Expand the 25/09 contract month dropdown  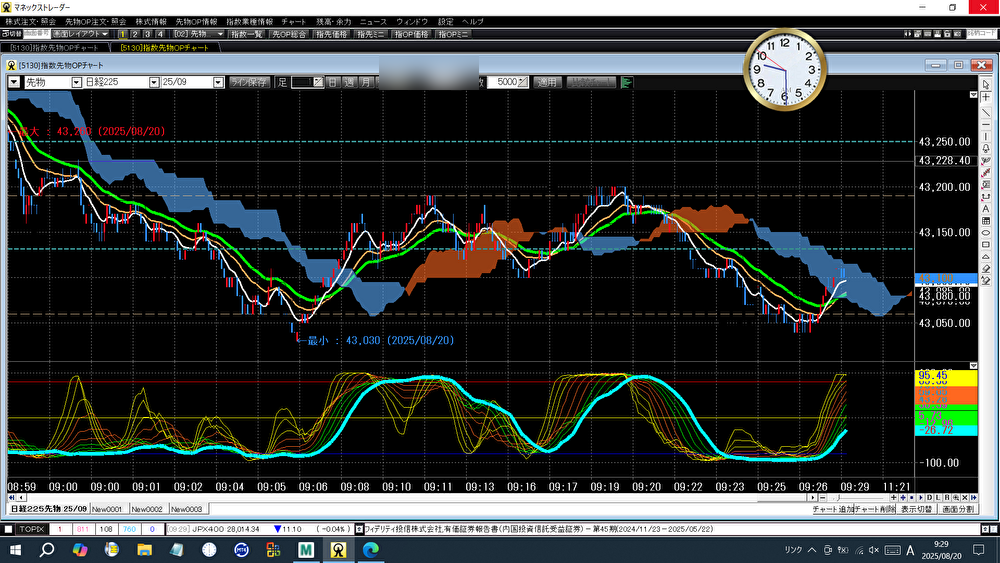click(x=218, y=82)
